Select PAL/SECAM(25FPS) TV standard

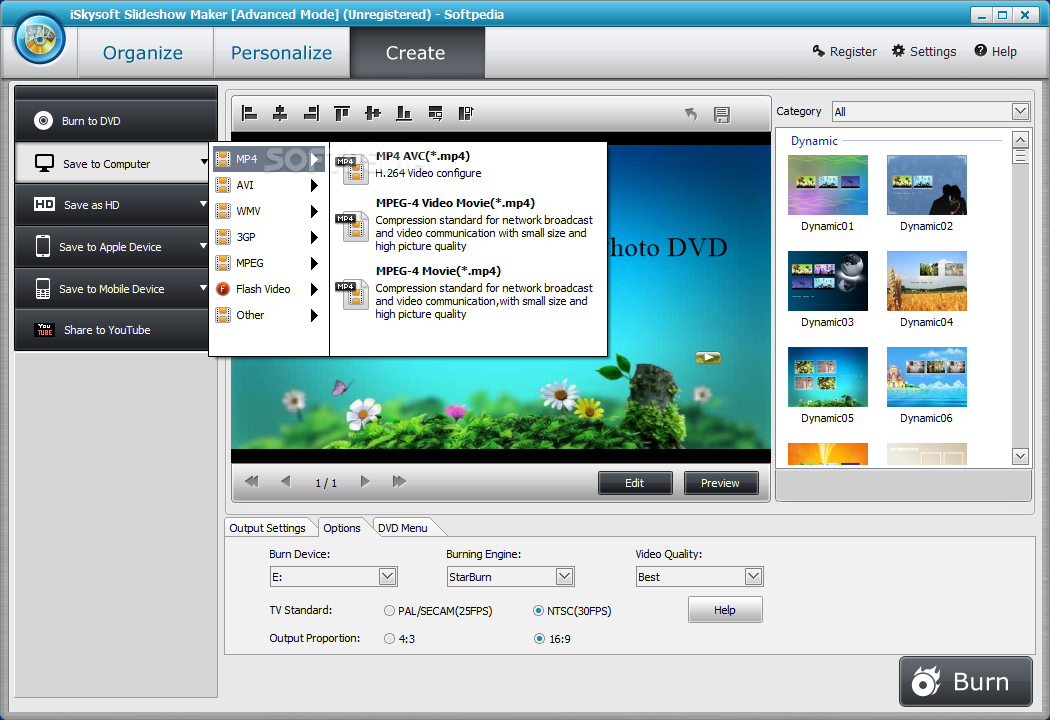click(x=389, y=611)
